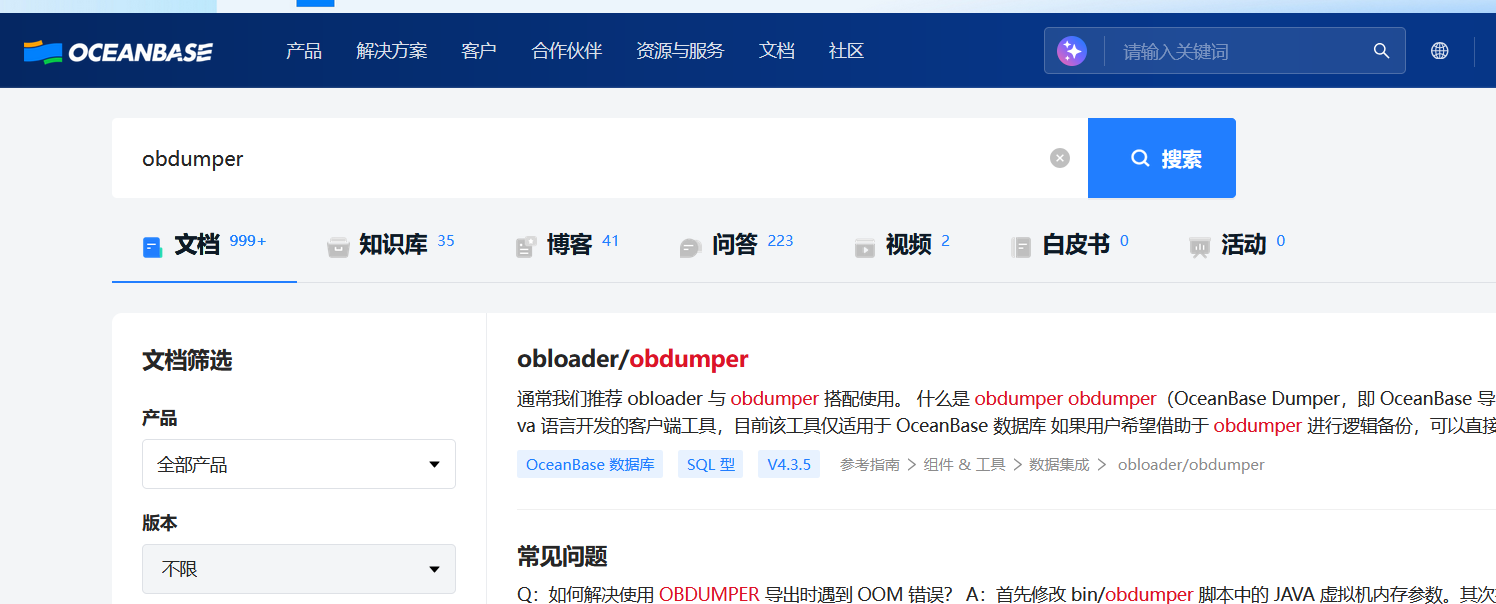Switch to the 知识库 tab

[392, 244]
